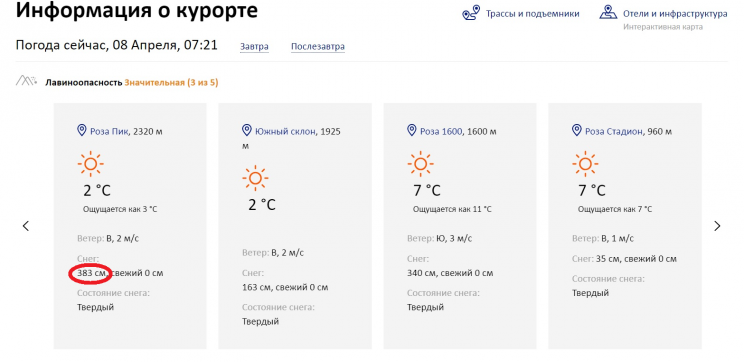This screenshot has width=744, height=362.
Task: Click the Трассы и подъемники route icon
Action: pos(471,14)
